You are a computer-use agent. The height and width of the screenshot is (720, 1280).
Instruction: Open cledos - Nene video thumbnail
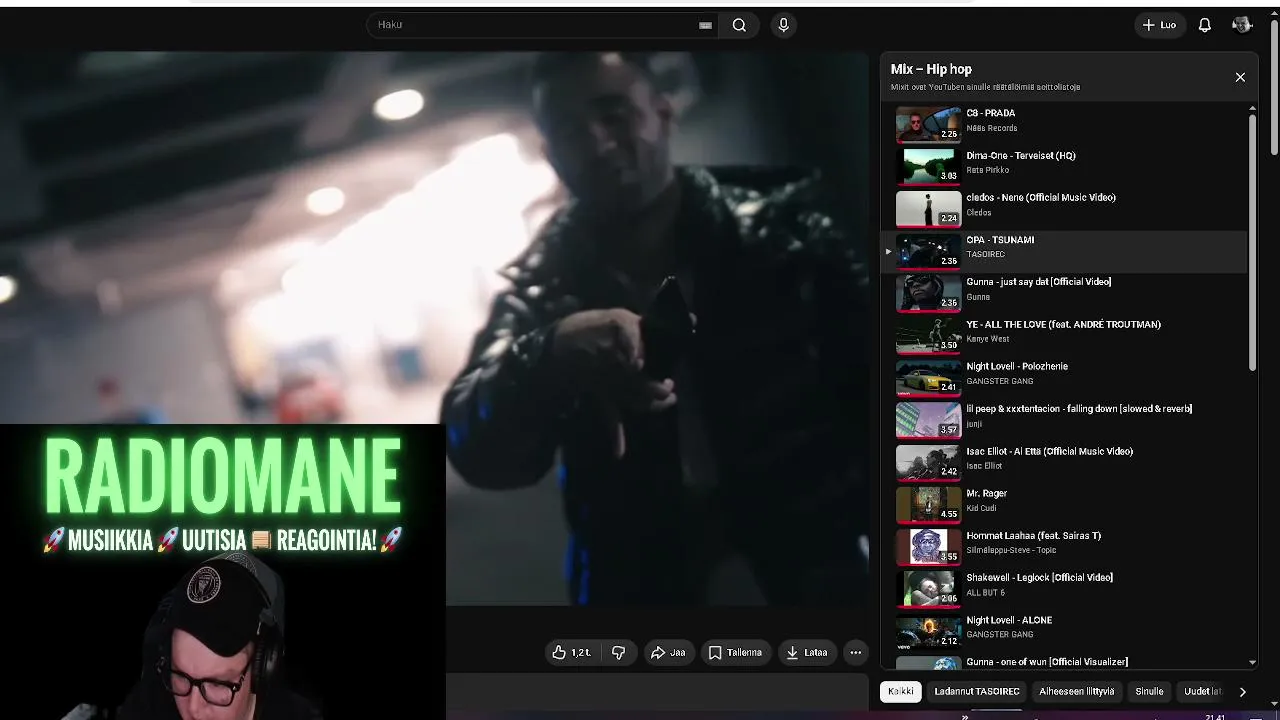pos(928,208)
